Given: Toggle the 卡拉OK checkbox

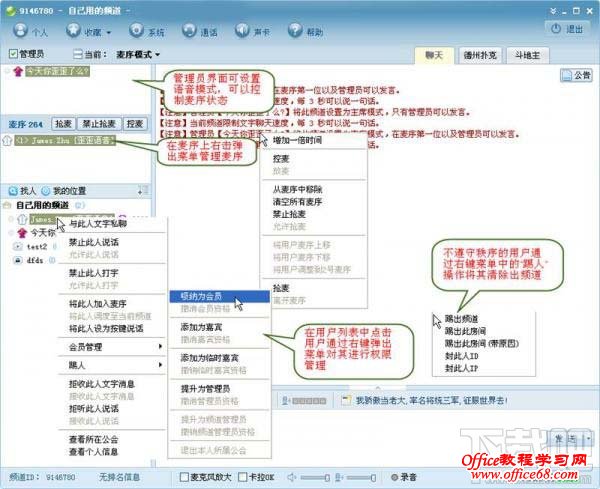Looking at the screenshot, I should [x=242, y=477].
